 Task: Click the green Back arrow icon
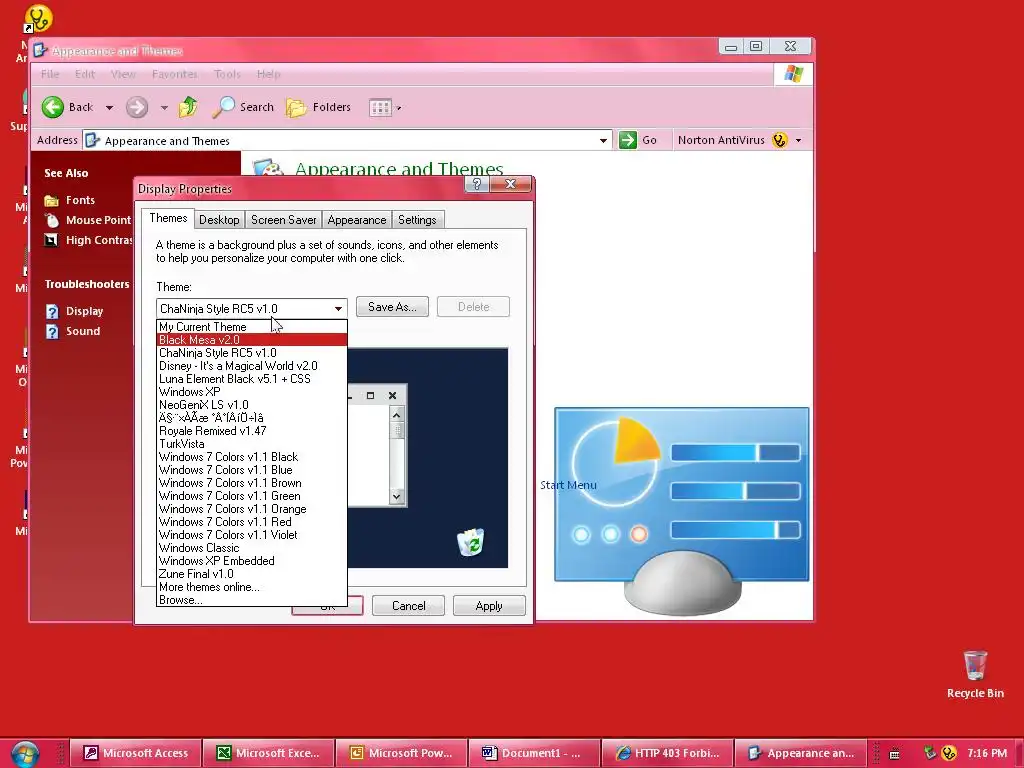pos(53,107)
